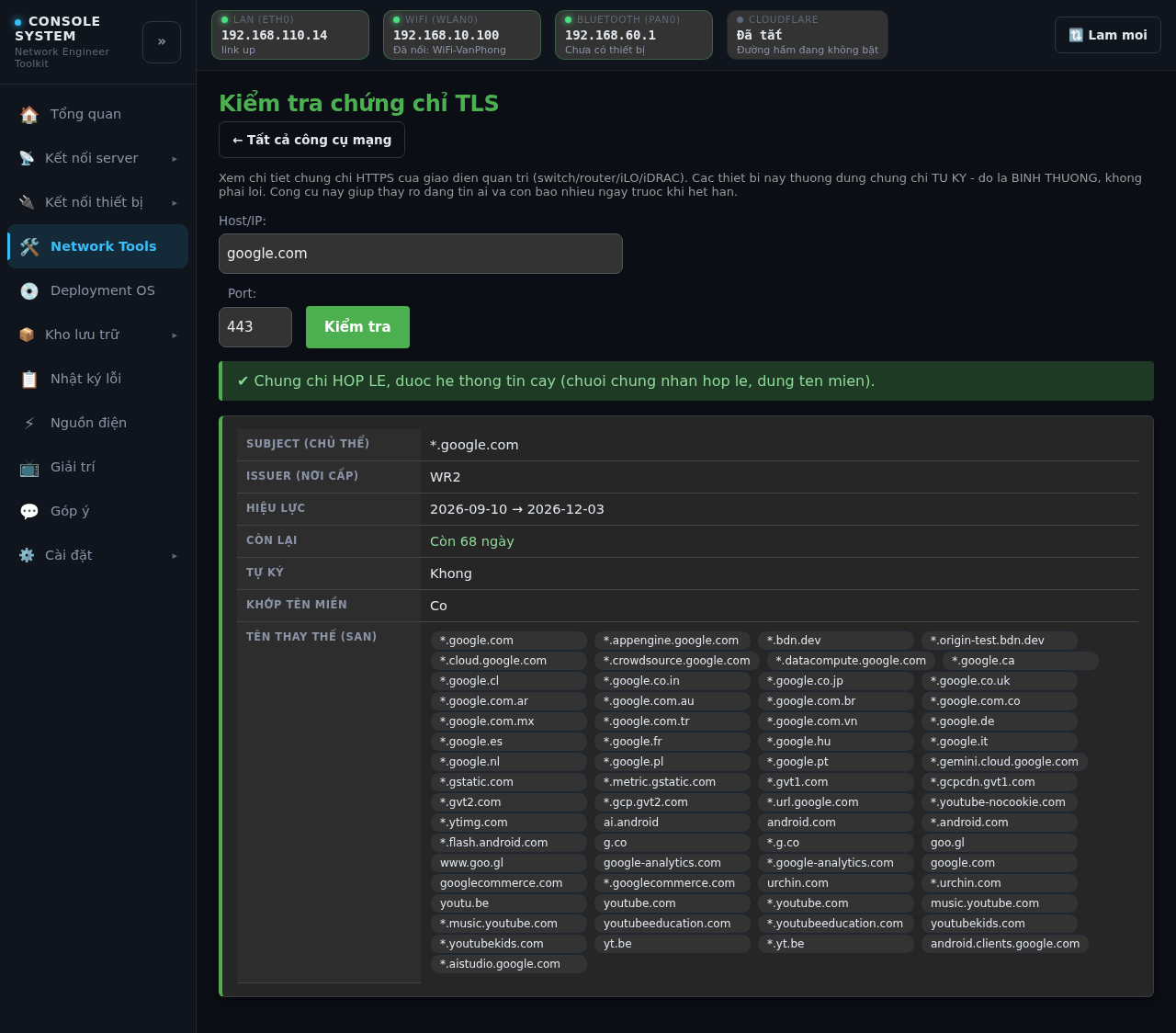Click the green Kiểm tra button

[x=357, y=327]
